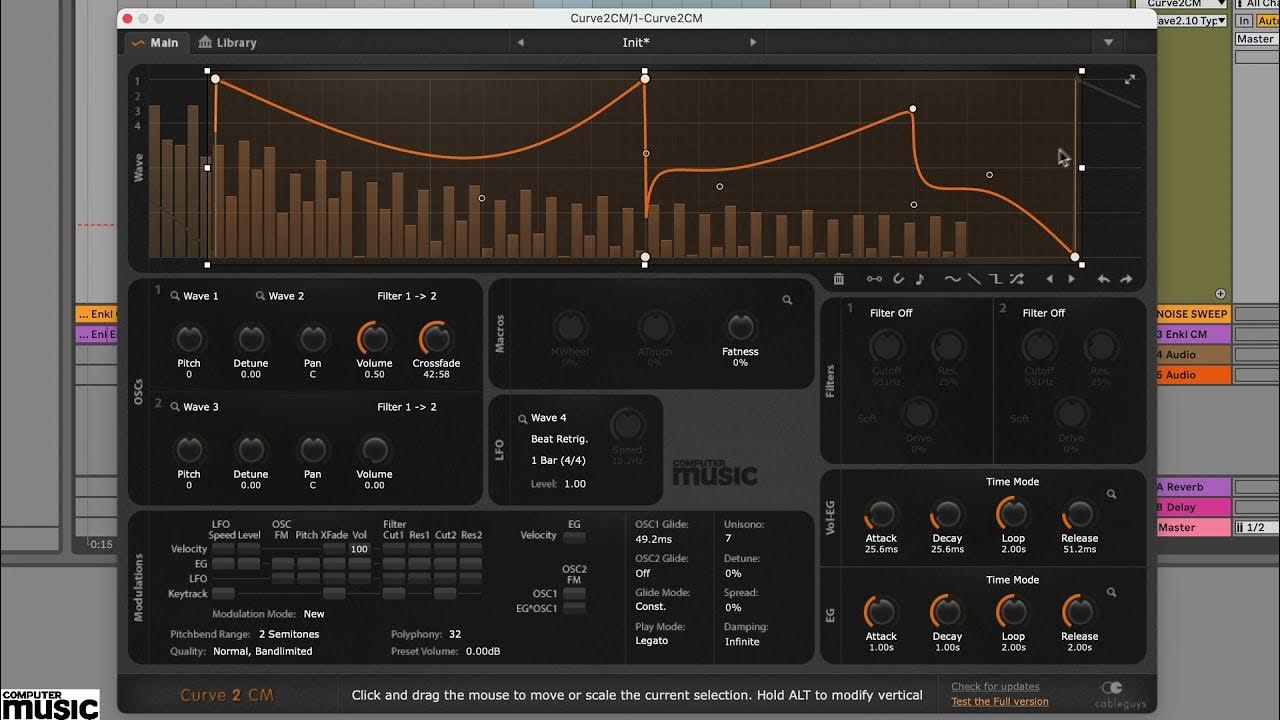Undo the last waveform edit
1280x720 pixels.
1103,279
